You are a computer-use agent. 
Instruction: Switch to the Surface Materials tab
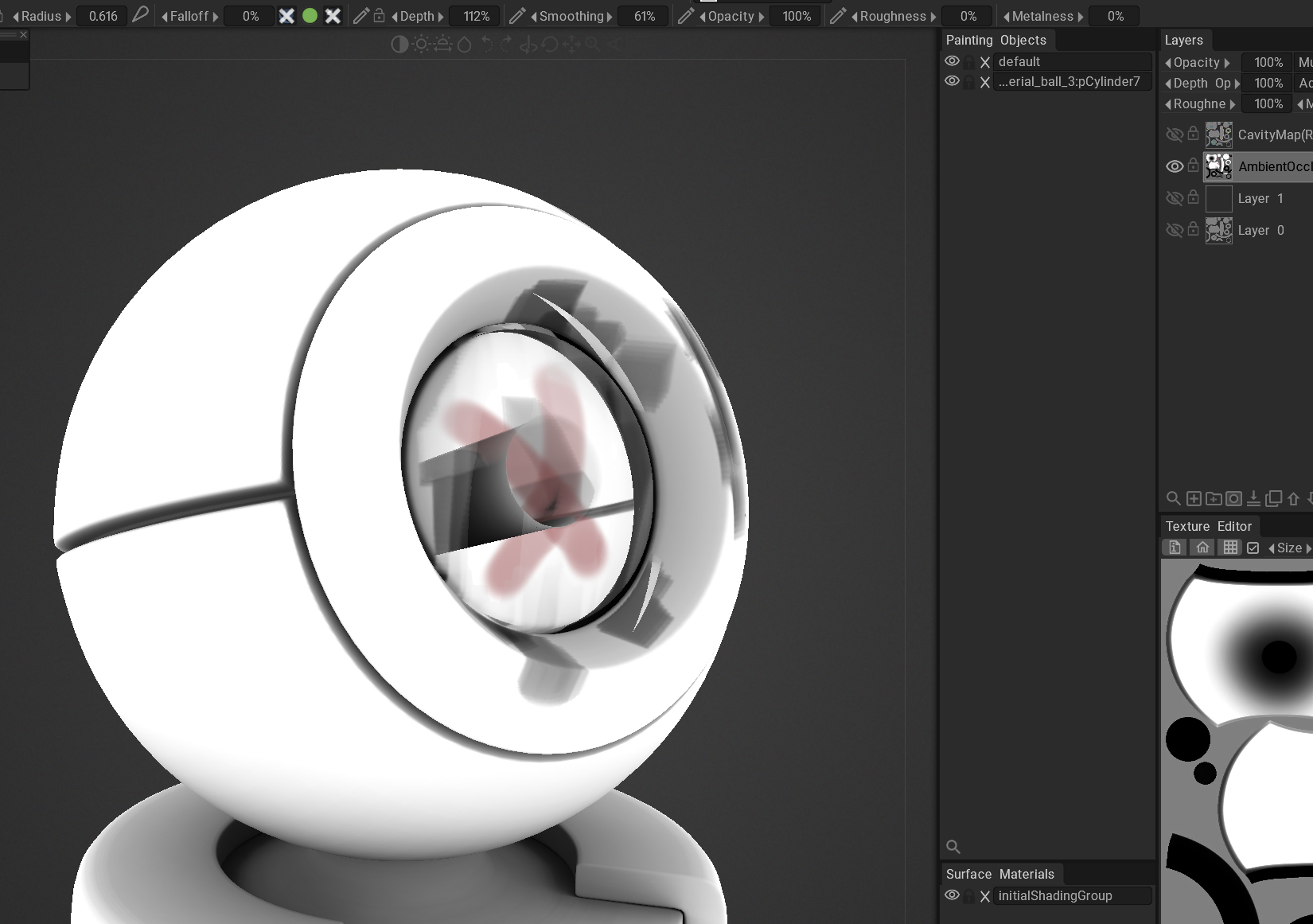coord(1000,874)
